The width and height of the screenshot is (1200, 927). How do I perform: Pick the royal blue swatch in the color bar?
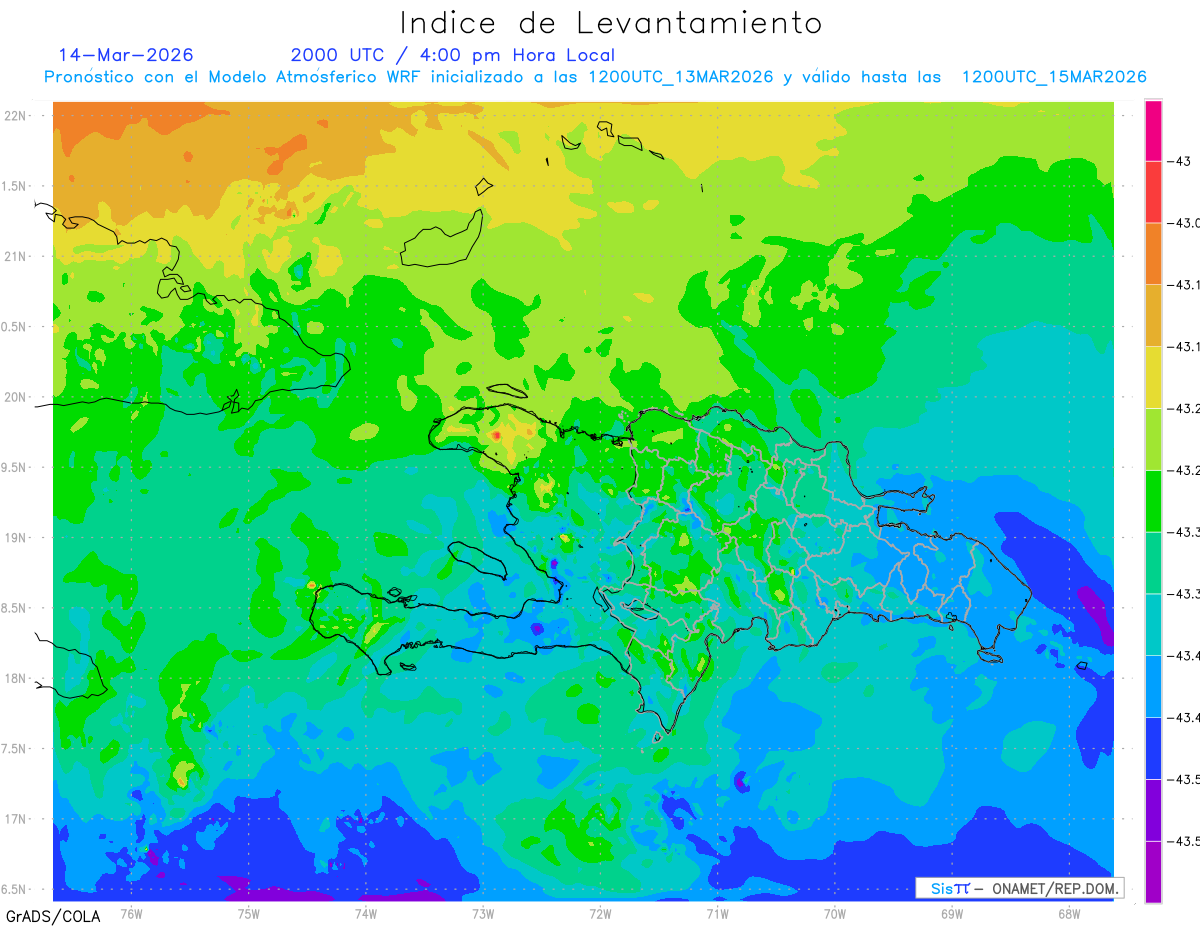pos(1153,747)
